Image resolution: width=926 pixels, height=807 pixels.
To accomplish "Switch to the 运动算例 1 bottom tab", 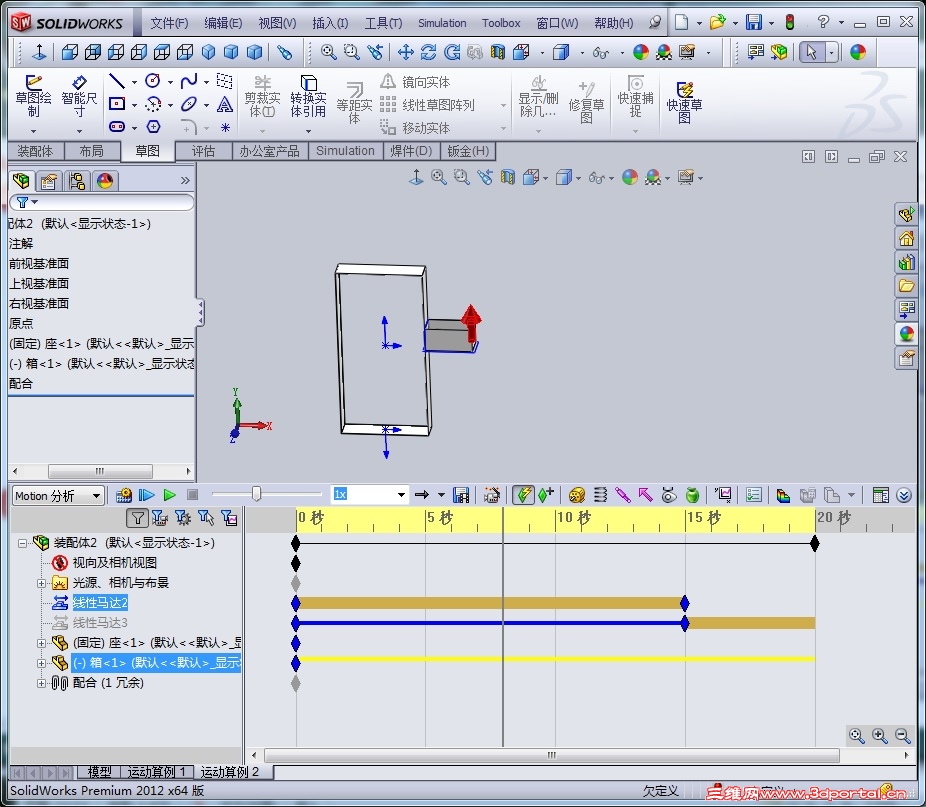I will pos(157,772).
